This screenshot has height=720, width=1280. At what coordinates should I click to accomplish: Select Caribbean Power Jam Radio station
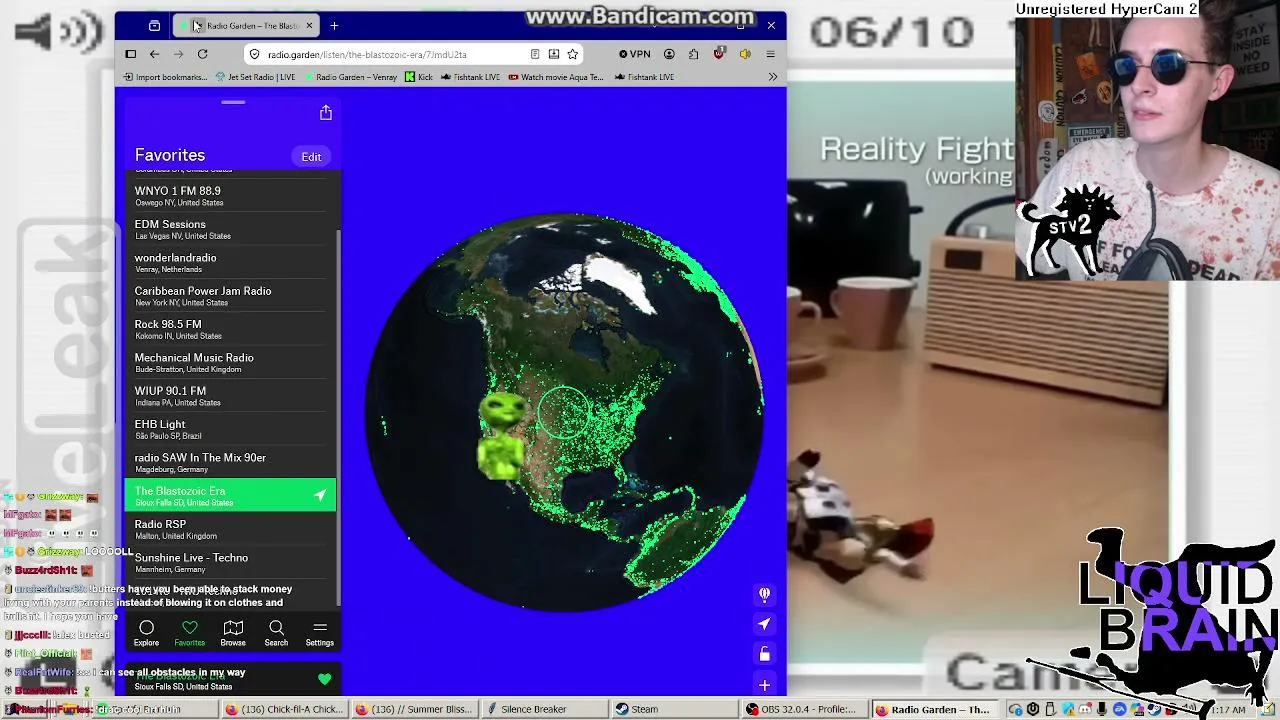(x=230, y=296)
